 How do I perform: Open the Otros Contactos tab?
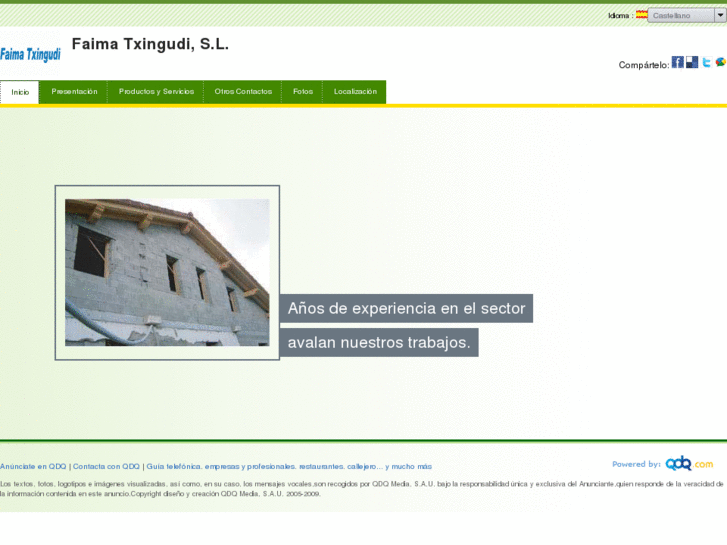click(243, 91)
